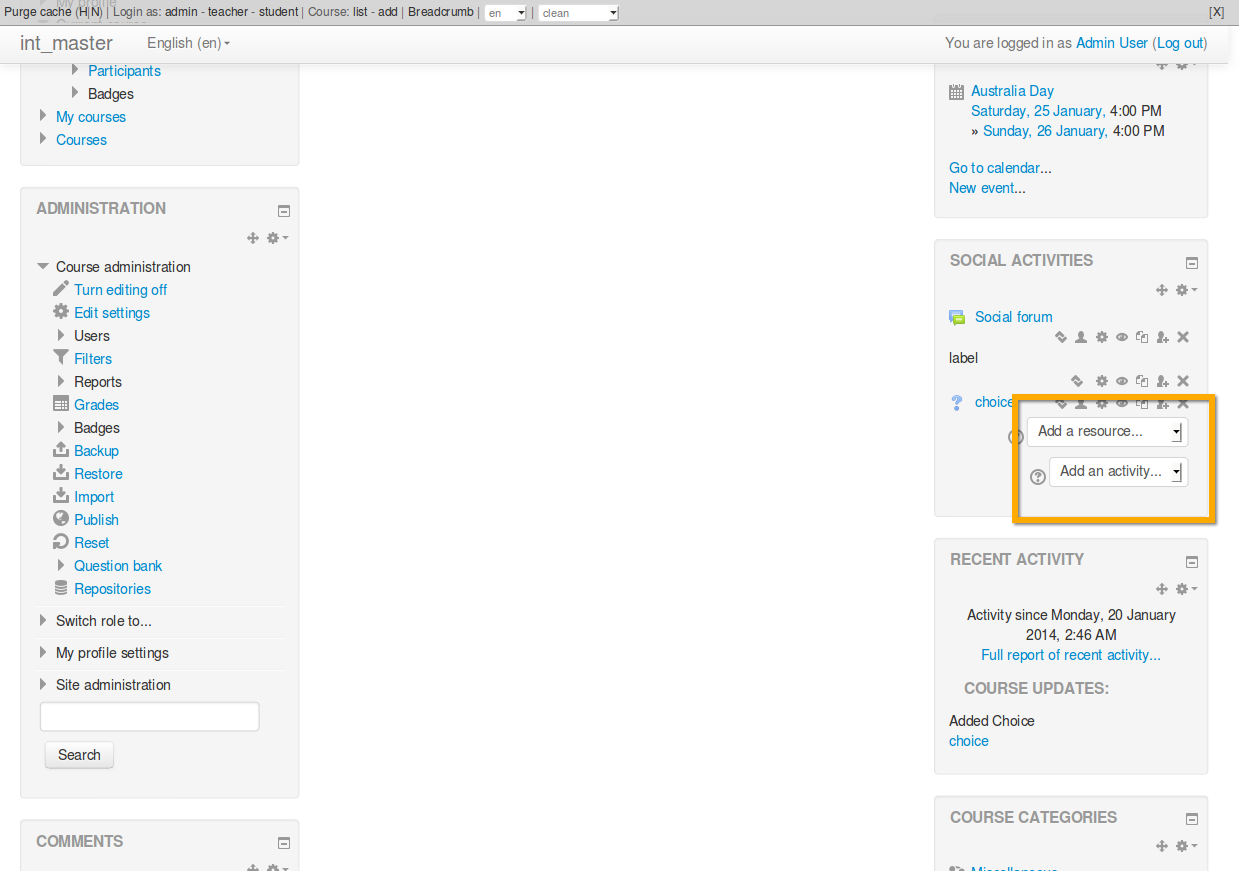Assign roles icon for Social forum
The image size is (1239, 871).
click(1162, 338)
